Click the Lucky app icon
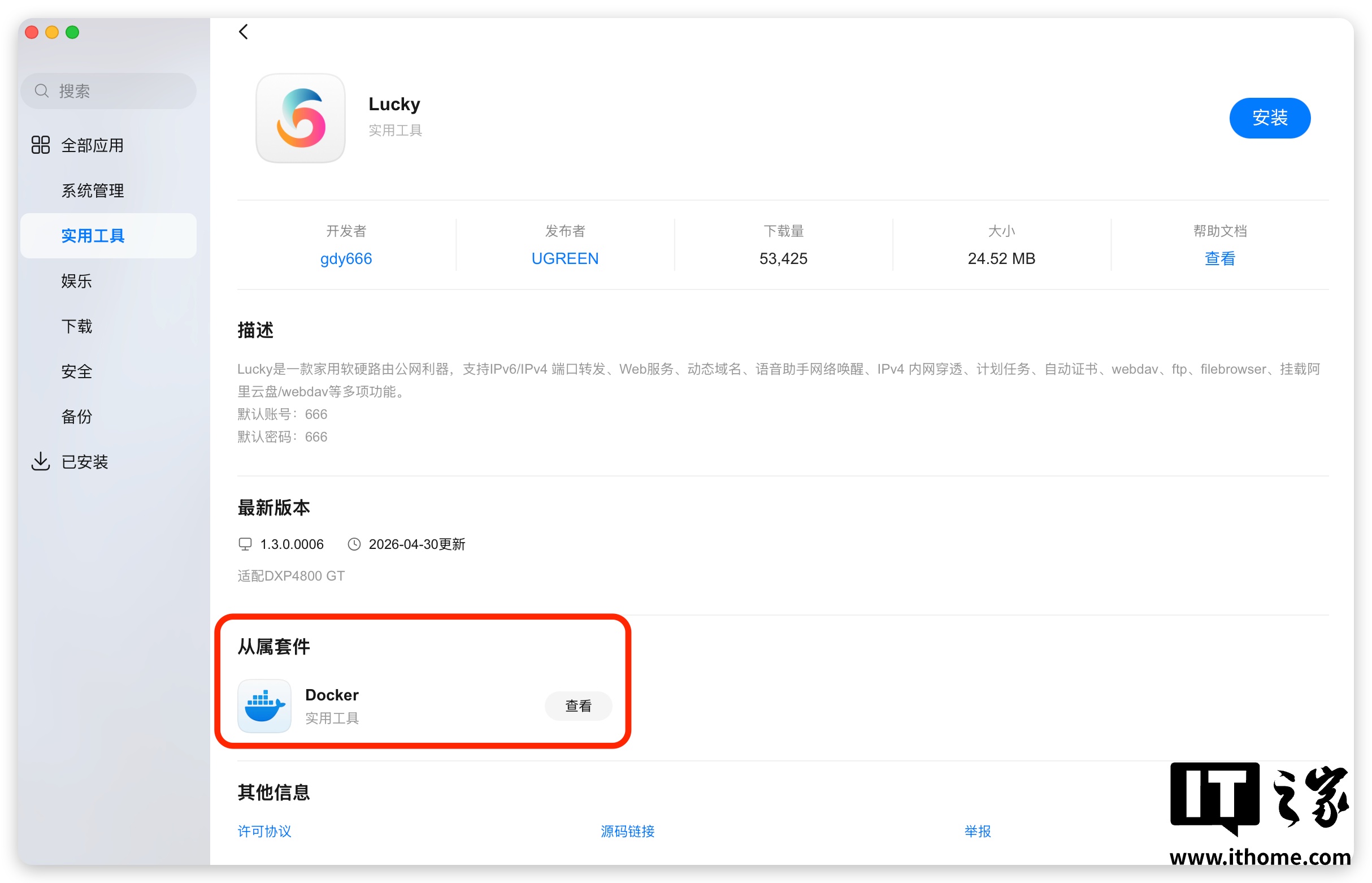The width and height of the screenshot is (1372, 883). pos(301,118)
